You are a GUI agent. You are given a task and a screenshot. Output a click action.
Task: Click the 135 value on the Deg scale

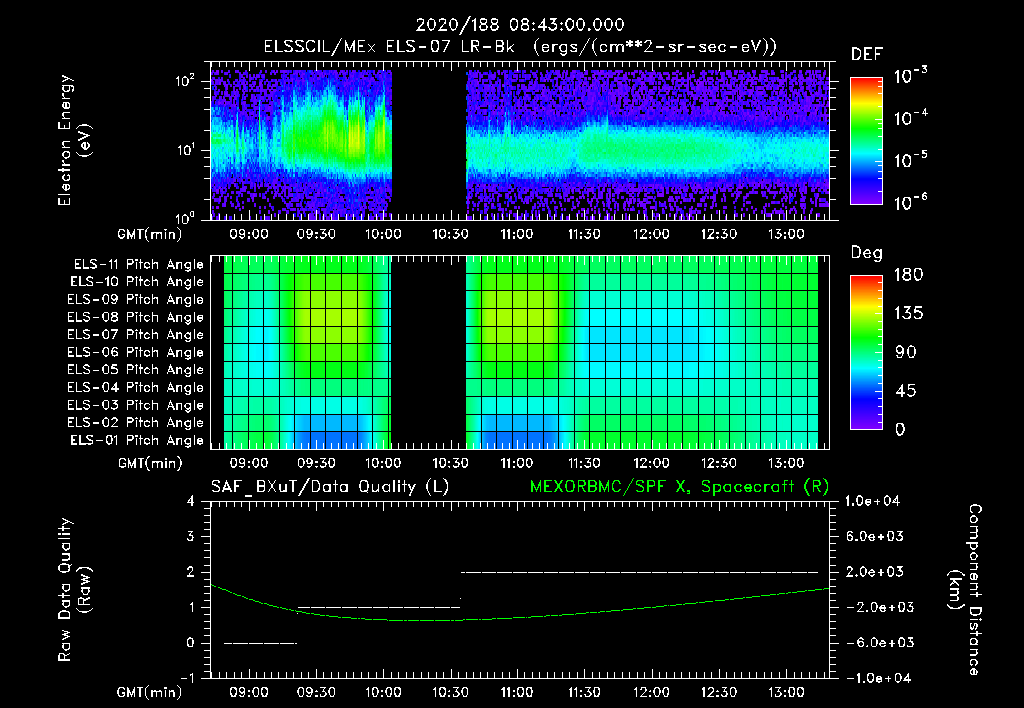(908, 314)
